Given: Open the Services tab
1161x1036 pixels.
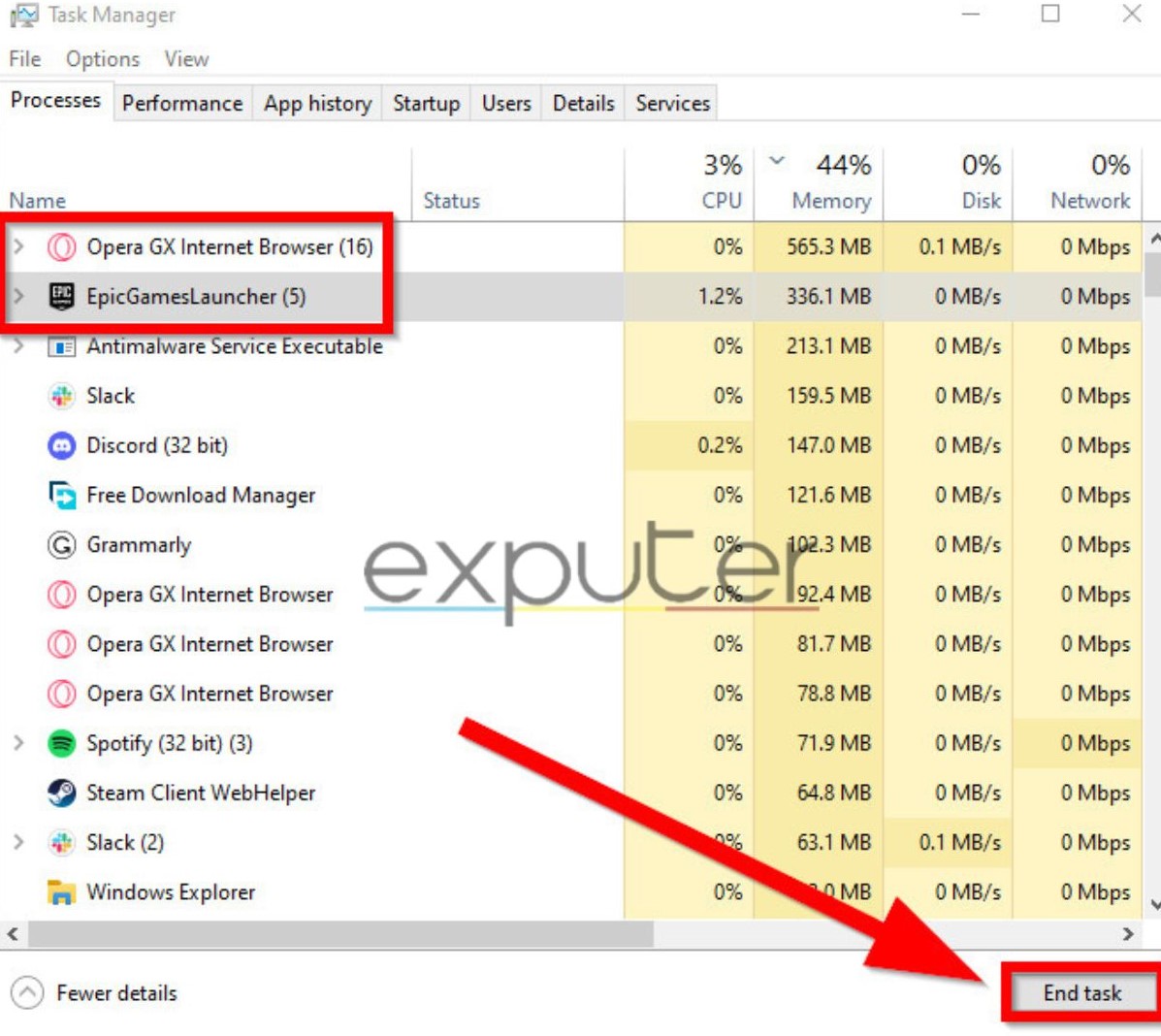Looking at the screenshot, I should pos(672,103).
